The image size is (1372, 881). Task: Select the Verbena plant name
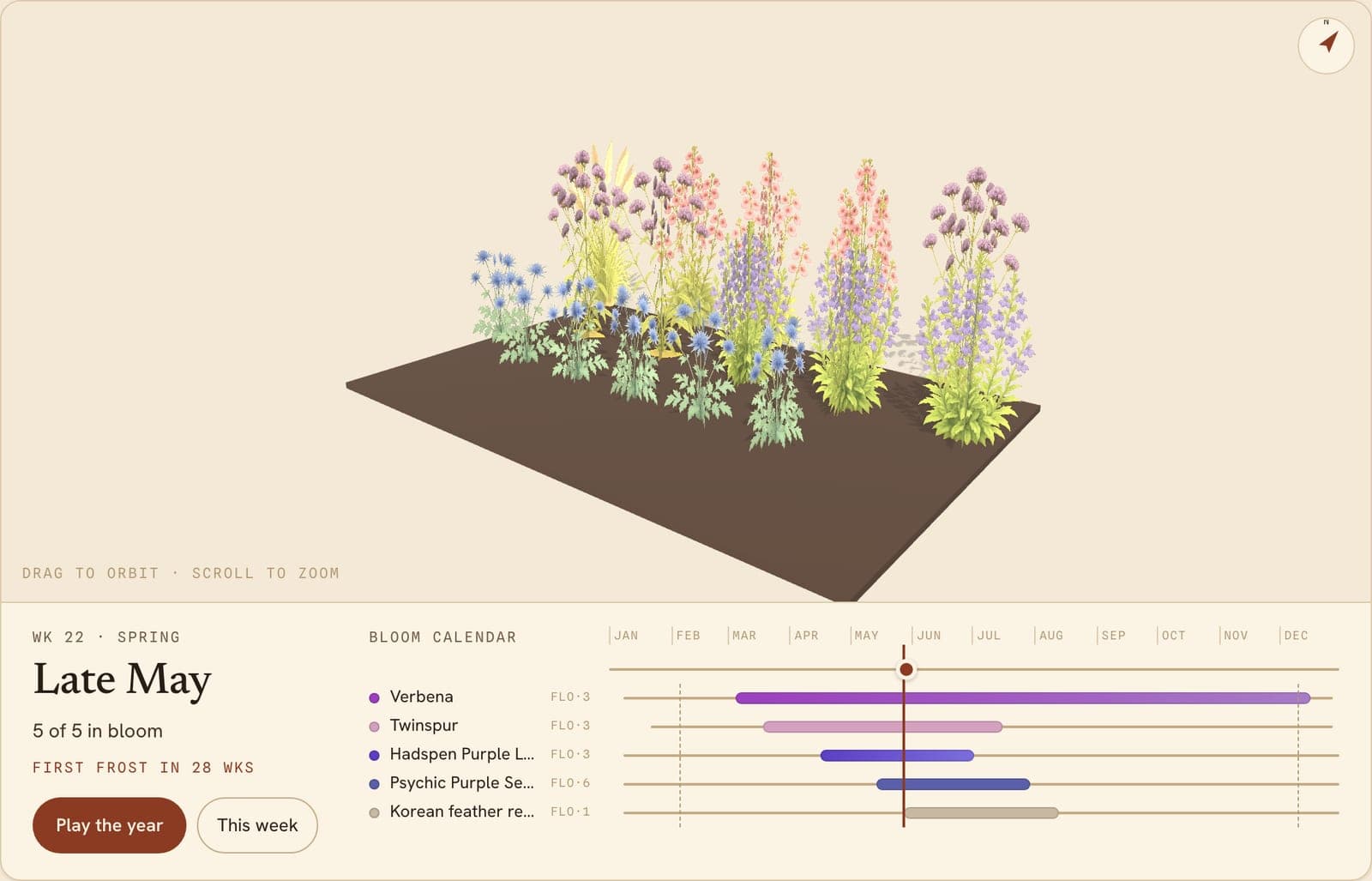(x=421, y=697)
